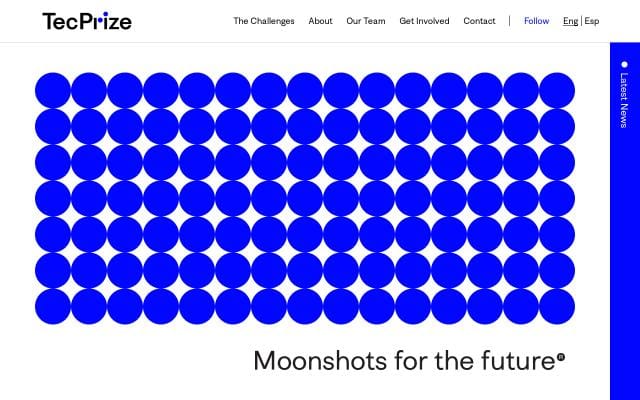
Task: Click the registered mark after future
Action: tap(561, 357)
